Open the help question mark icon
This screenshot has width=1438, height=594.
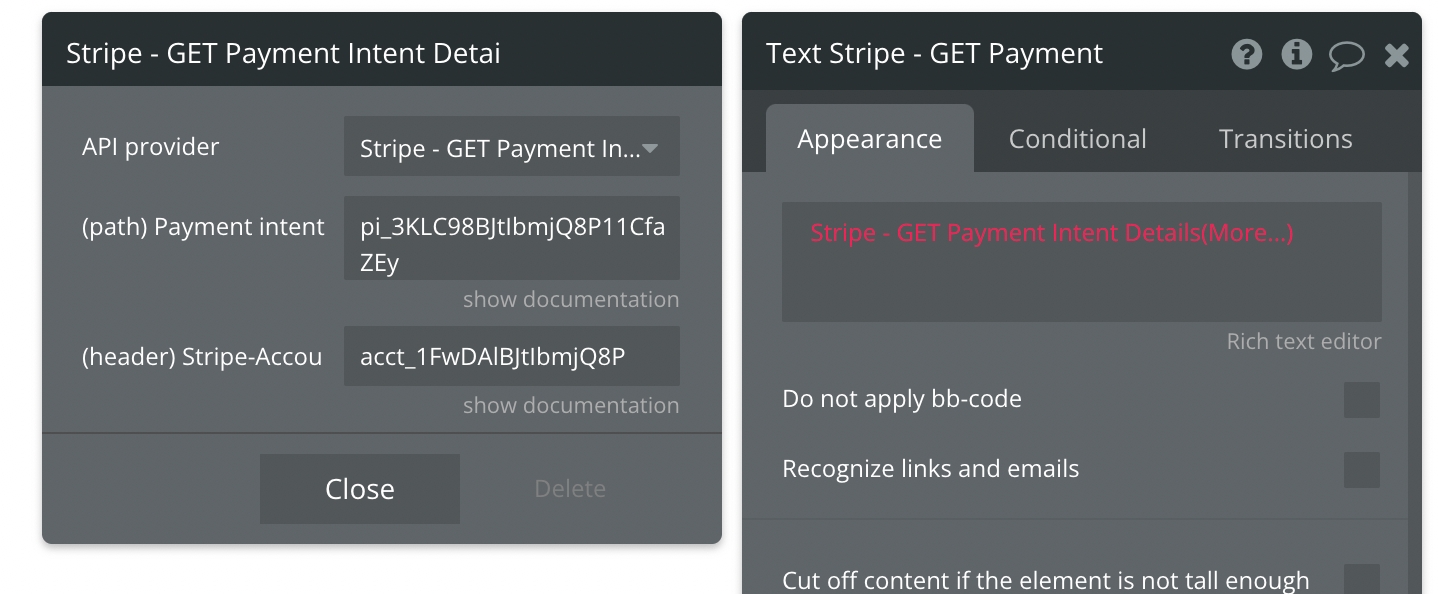[1246, 54]
